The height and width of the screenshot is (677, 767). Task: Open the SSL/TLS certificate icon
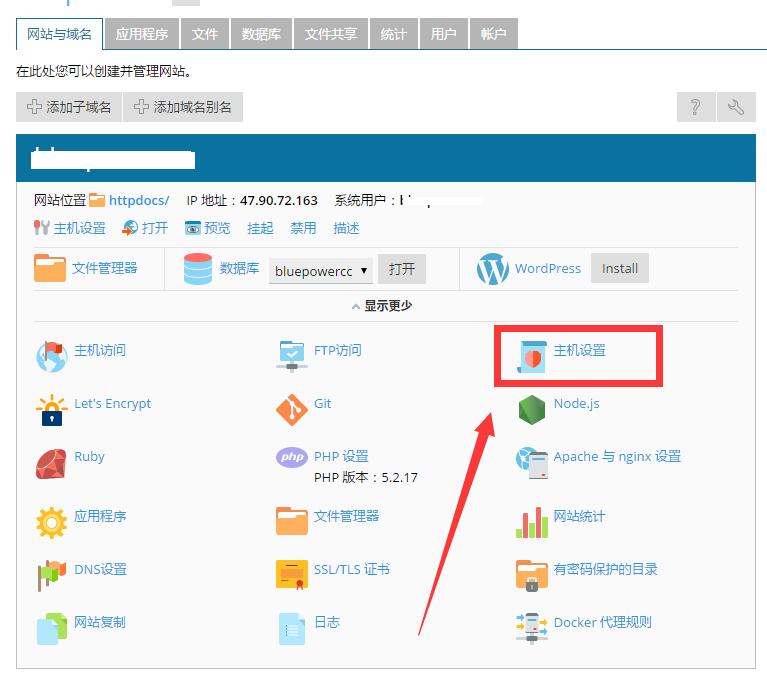coord(292,574)
